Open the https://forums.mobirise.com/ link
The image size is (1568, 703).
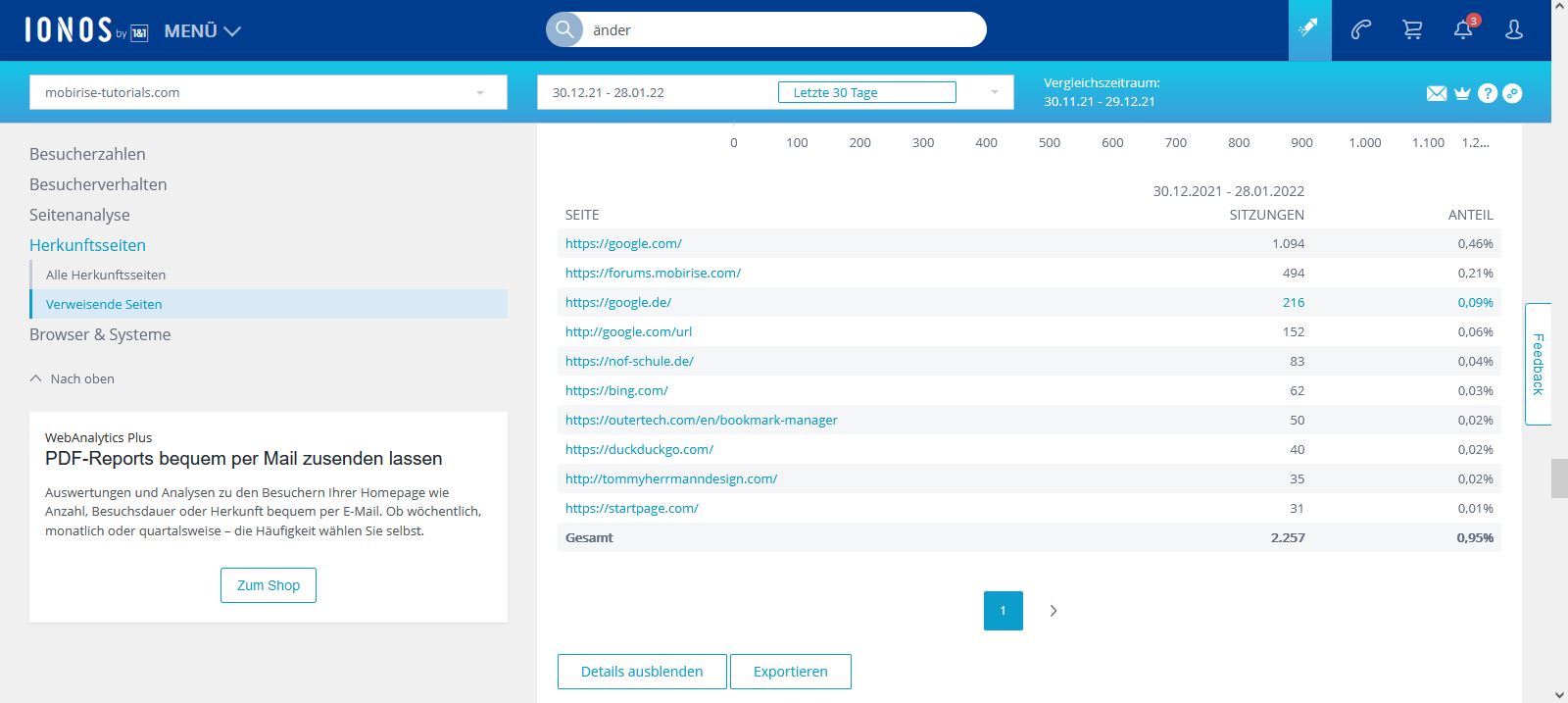point(653,273)
